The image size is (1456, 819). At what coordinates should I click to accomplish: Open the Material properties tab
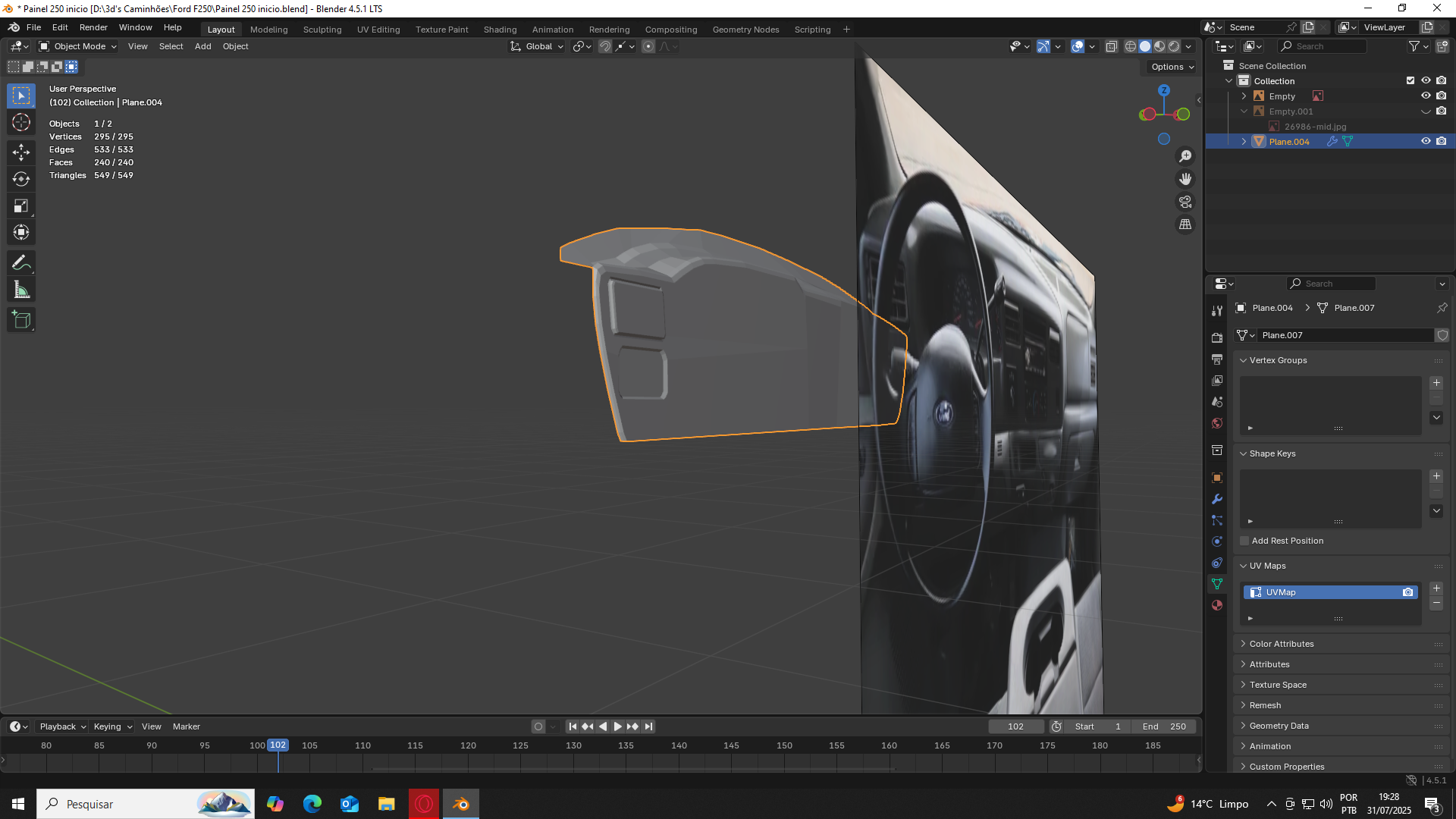coord(1217,605)
